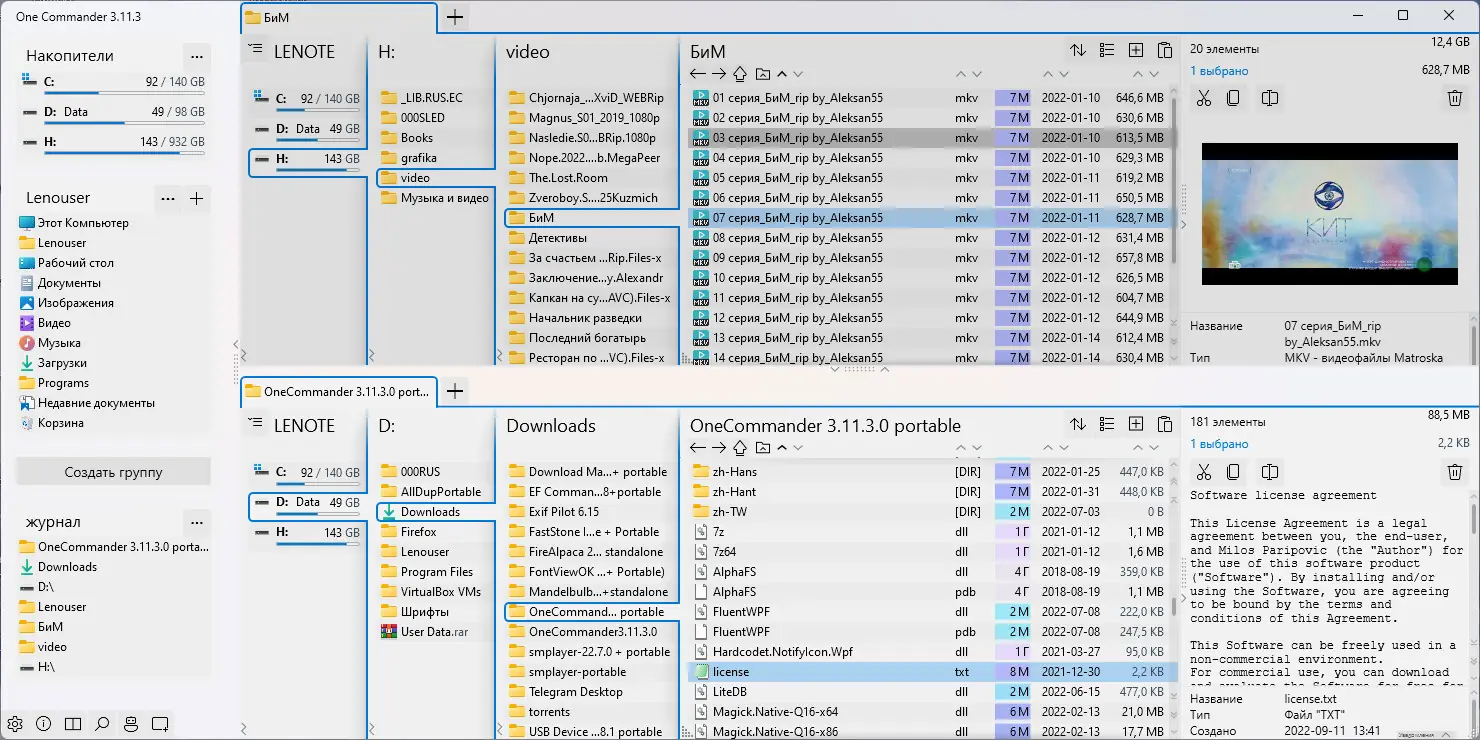Click Создать группу button
The height and width of the screenshot is (740, 1480).
pyautogui.click(x=113, y=472)
